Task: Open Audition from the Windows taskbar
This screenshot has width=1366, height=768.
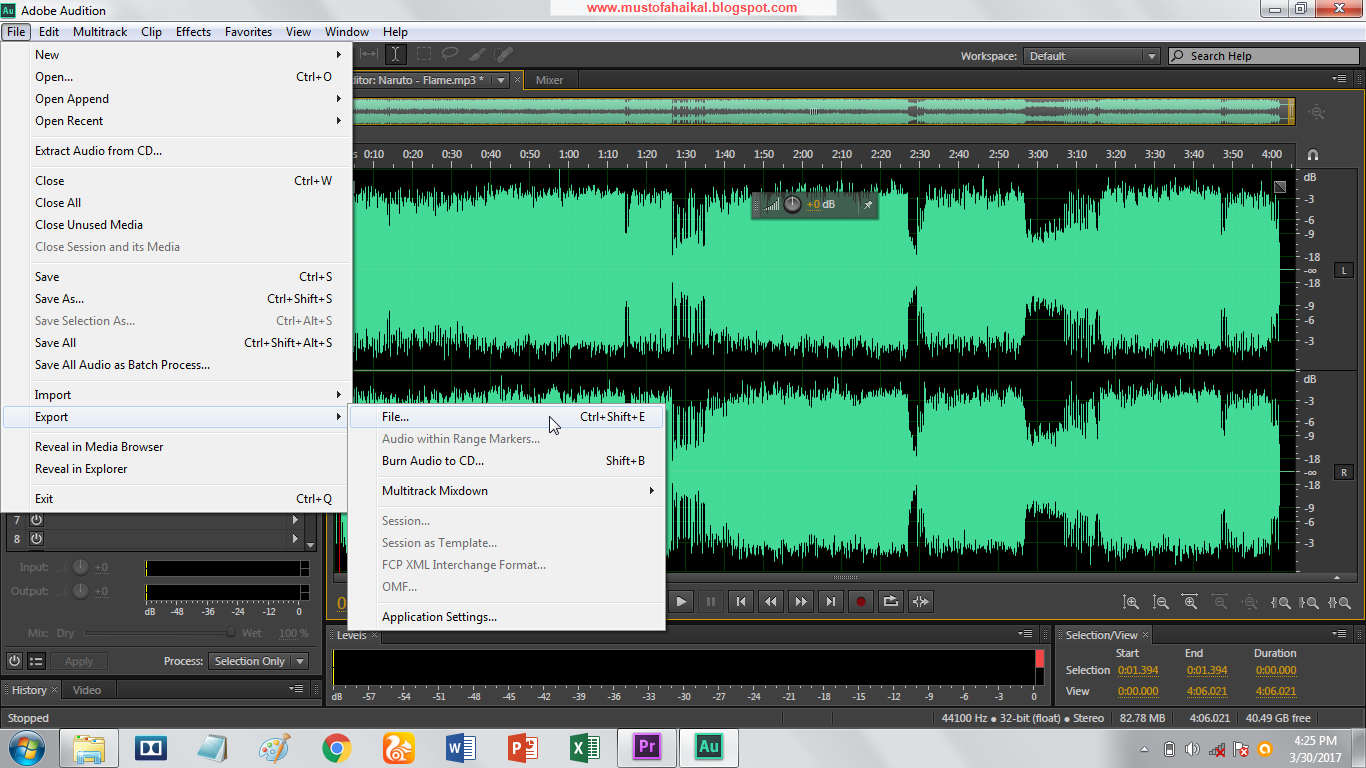Action: (x=709, y=747)
